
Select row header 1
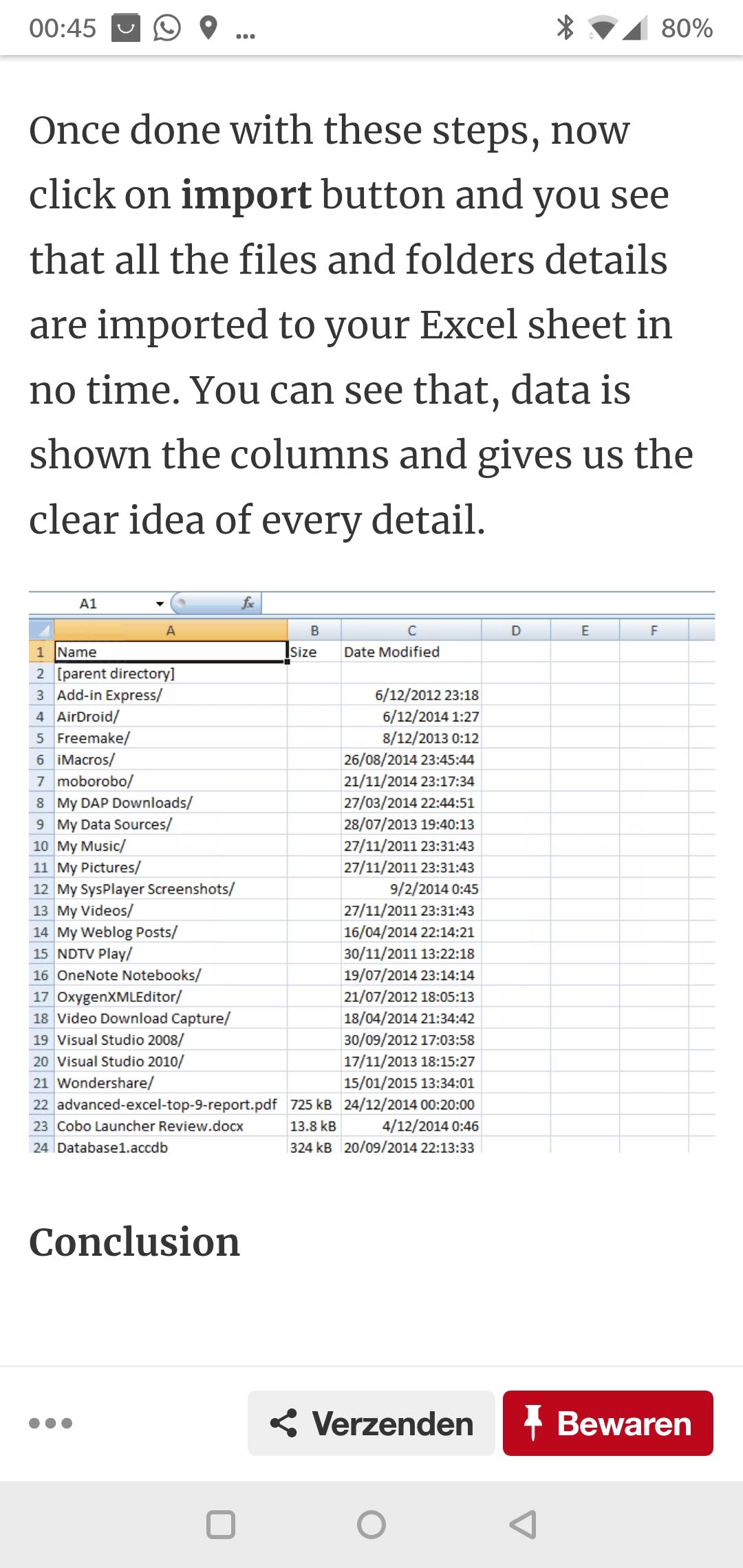[x=41, y=652]
